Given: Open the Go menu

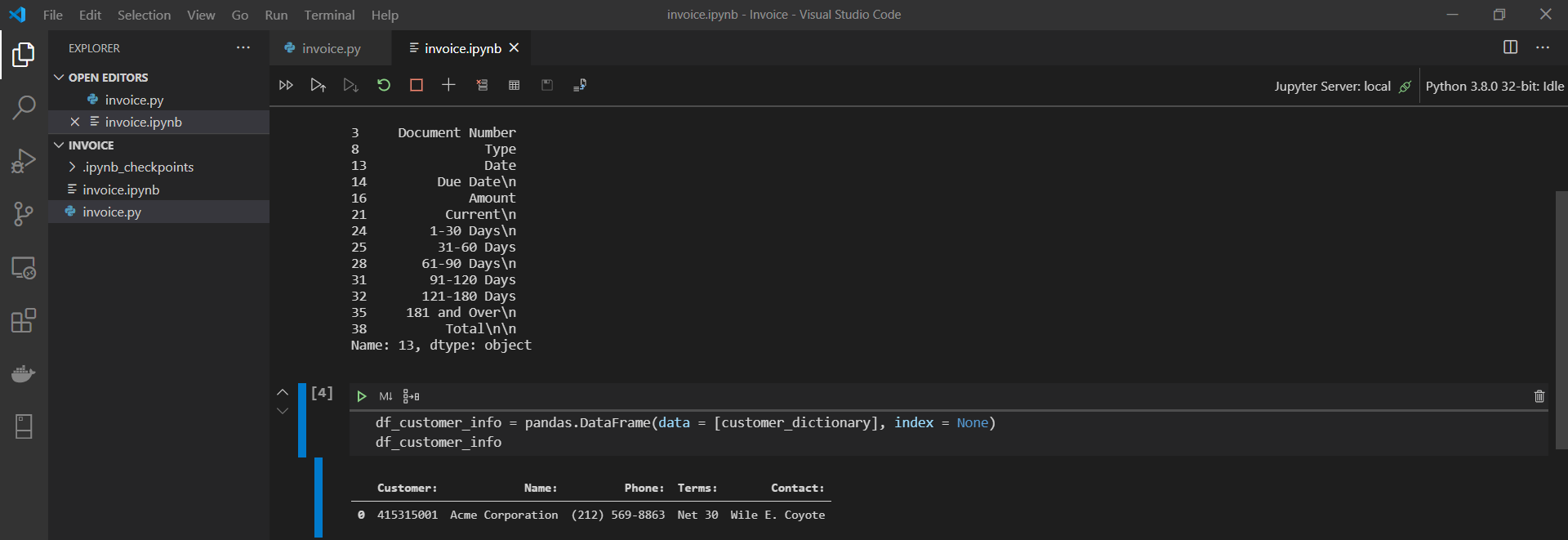Looking at the screenshot, I should 240,15.
